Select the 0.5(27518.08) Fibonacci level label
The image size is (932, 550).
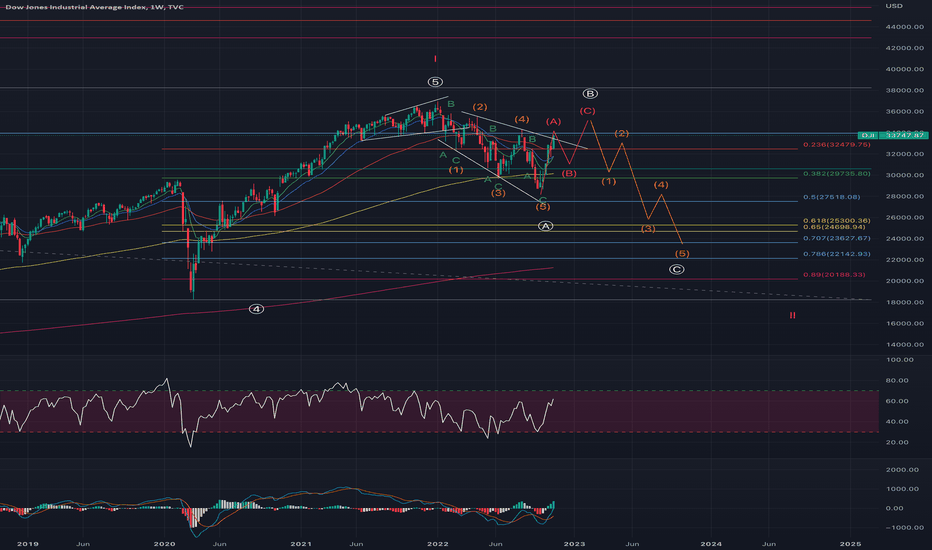coord(832,197)
